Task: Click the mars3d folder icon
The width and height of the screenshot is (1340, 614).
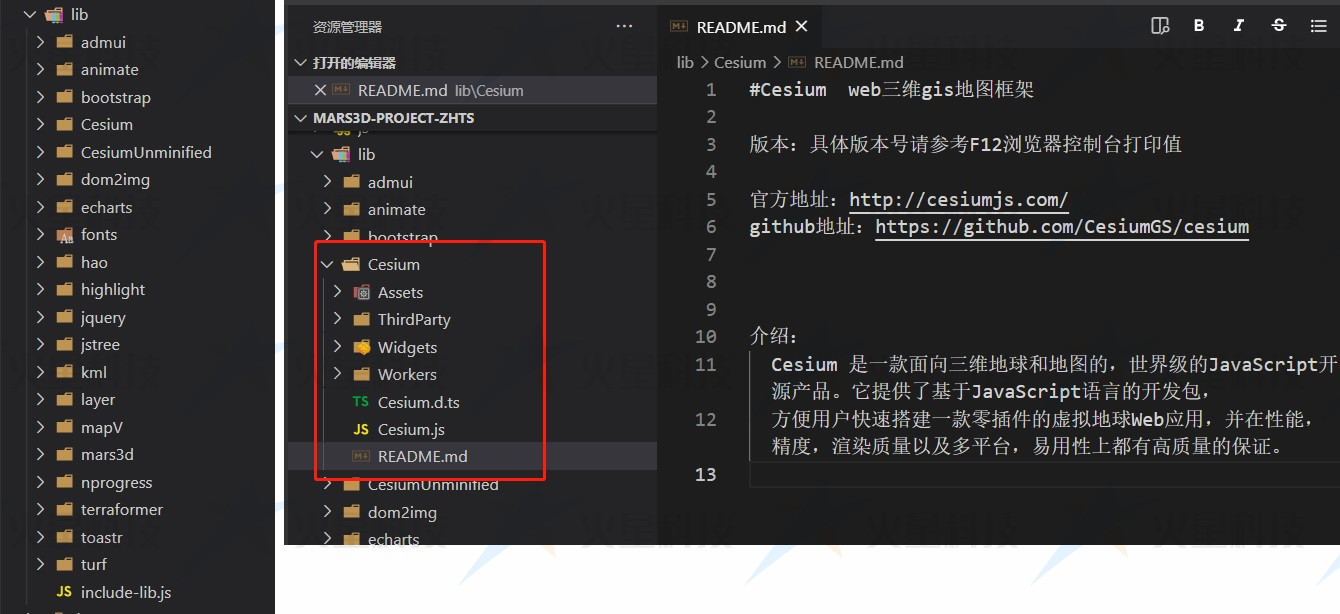Action: [x=65, y=455]
